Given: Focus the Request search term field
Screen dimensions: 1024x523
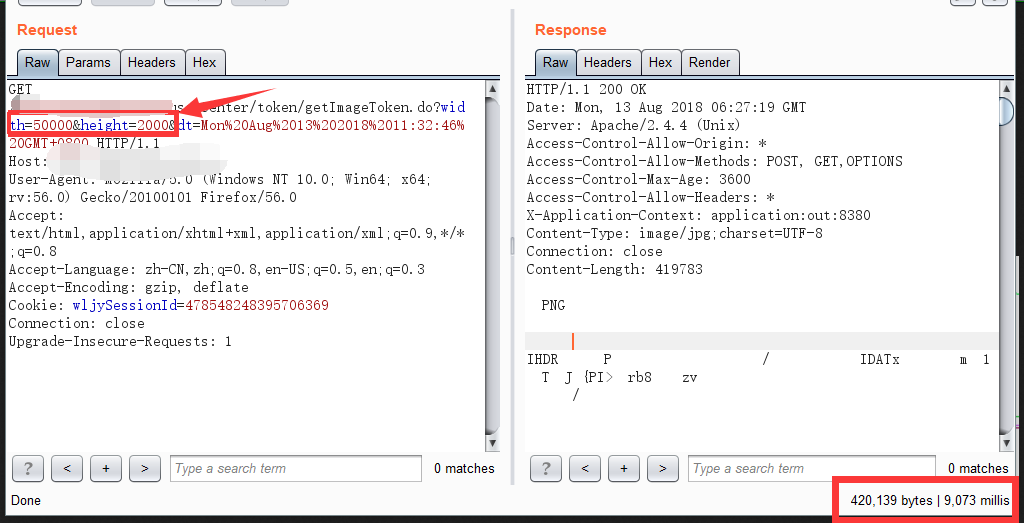Looking at the screenshot, I should tap(295, 468).
